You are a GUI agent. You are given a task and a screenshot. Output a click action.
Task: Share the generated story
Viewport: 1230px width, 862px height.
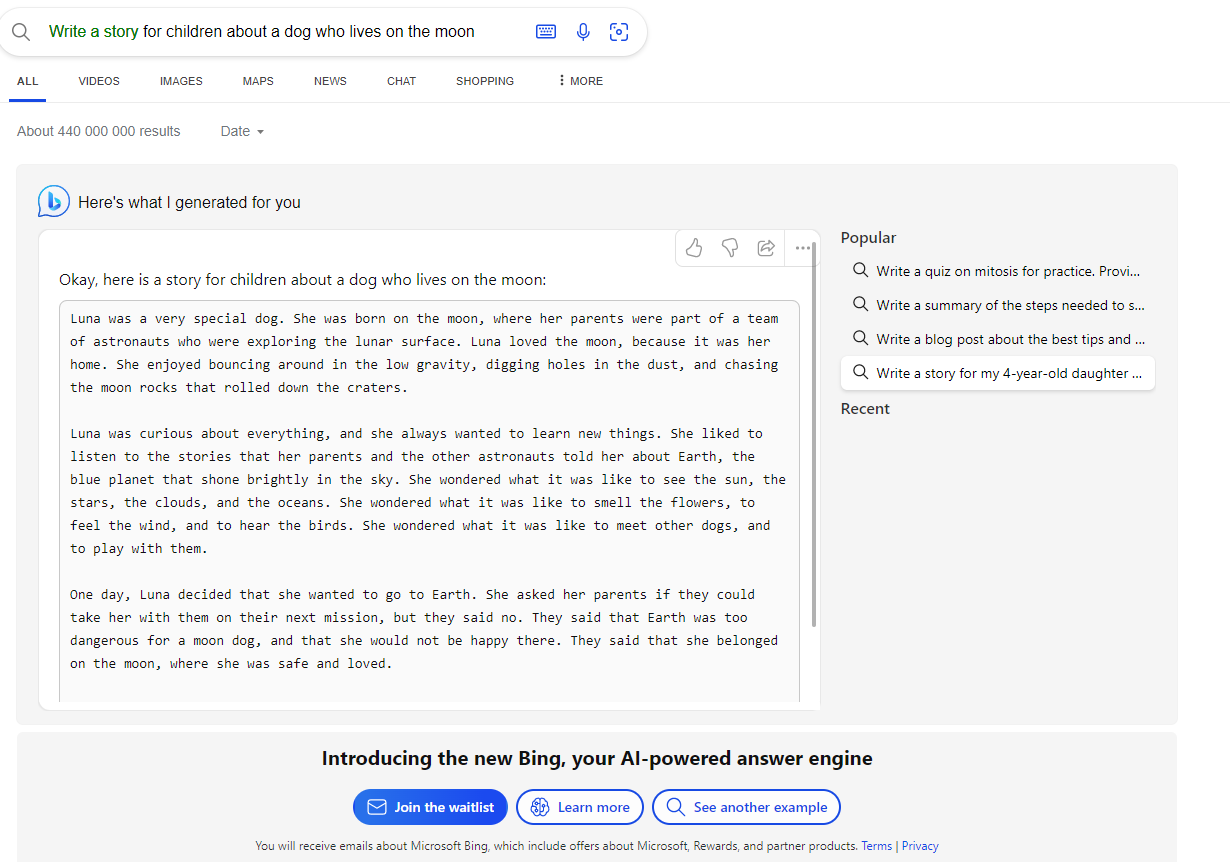[766, 247]
